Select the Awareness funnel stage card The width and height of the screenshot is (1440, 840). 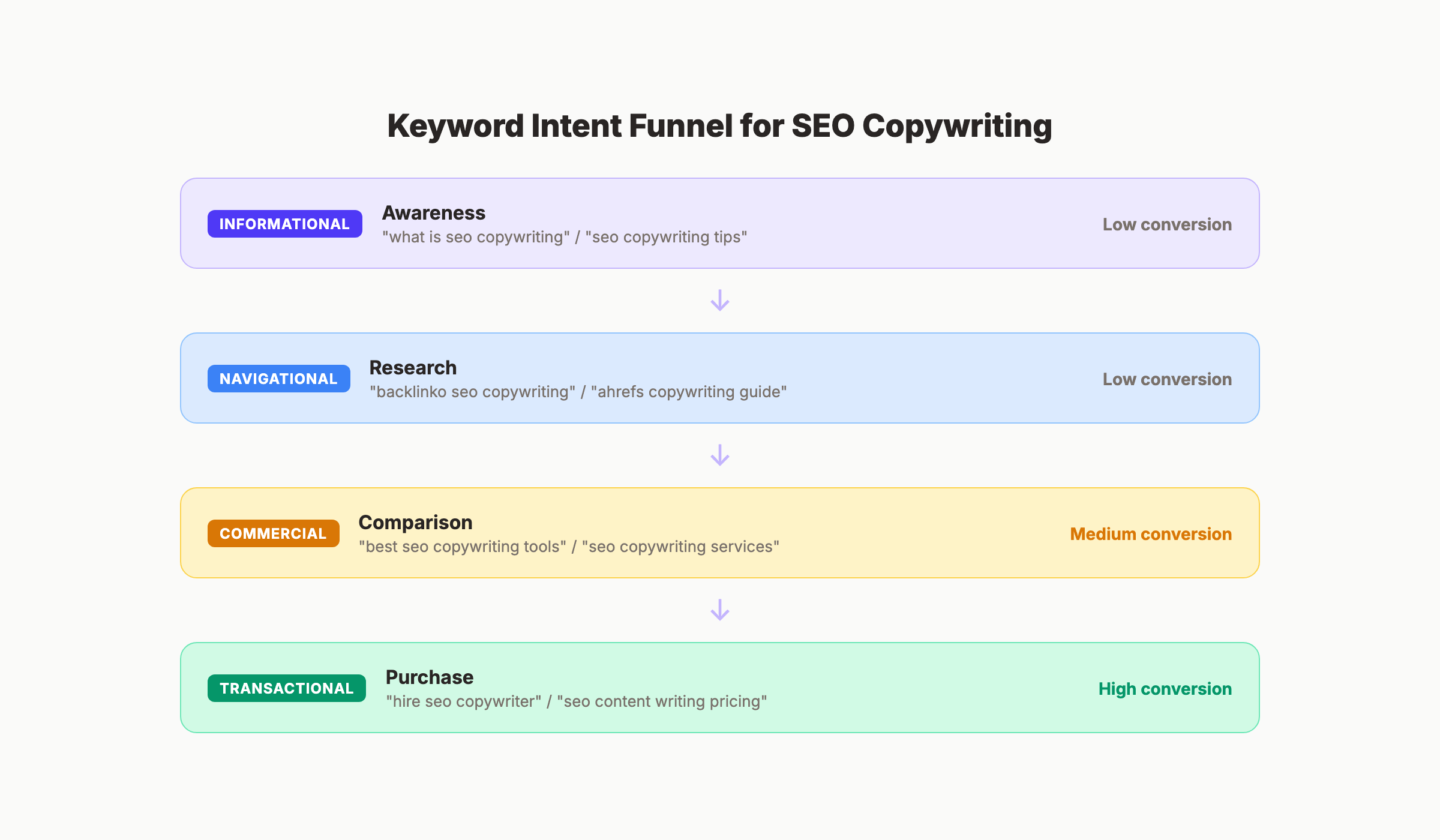click(720, 223)
